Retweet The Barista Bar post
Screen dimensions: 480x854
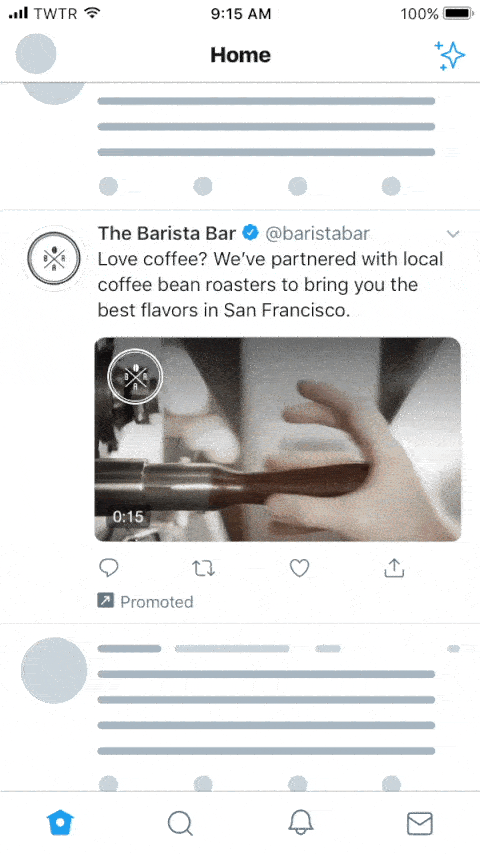(x=203, y=568)
